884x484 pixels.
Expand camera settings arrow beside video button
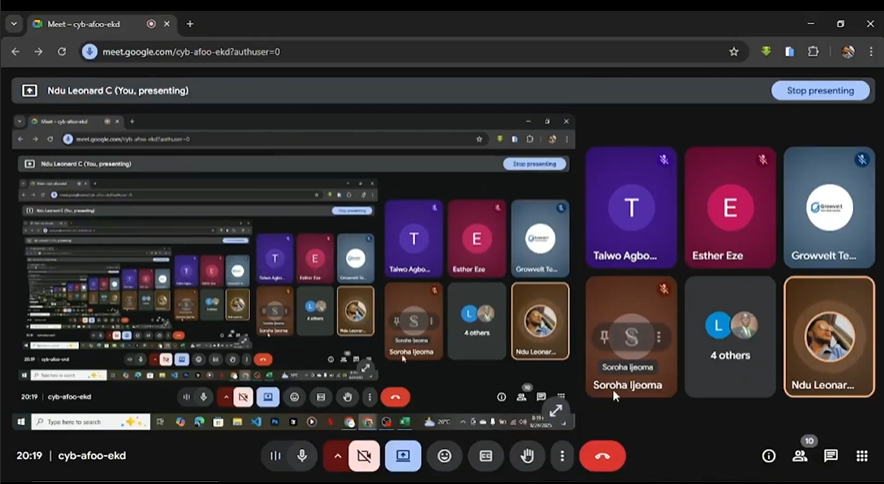click(337, 456)
